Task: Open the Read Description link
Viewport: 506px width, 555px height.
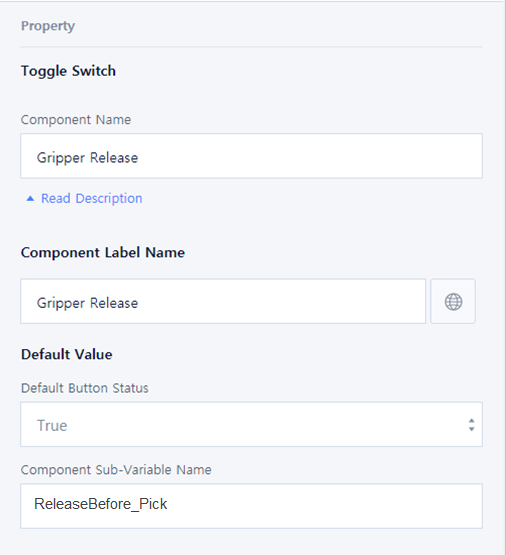Action: pyautogui.click(x=92, y=198)
